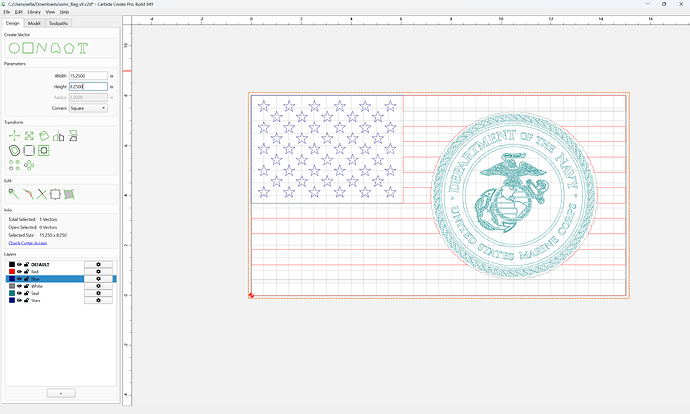Screen dimensions: 690x414
Task: Select the Circle create vector tool
Action: (14, 48)
